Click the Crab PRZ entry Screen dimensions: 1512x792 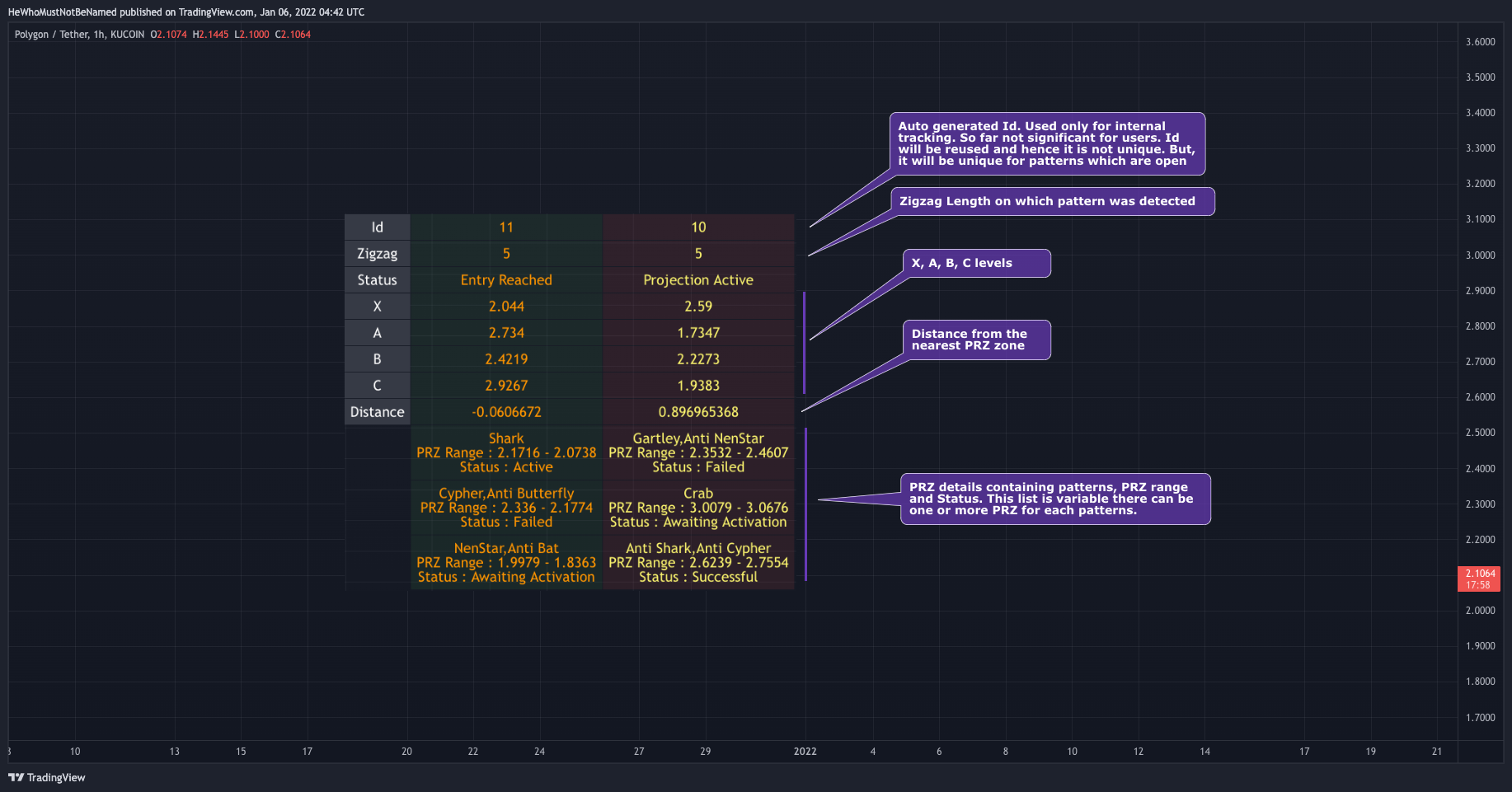pyautogui.click(x=698, y=508)
